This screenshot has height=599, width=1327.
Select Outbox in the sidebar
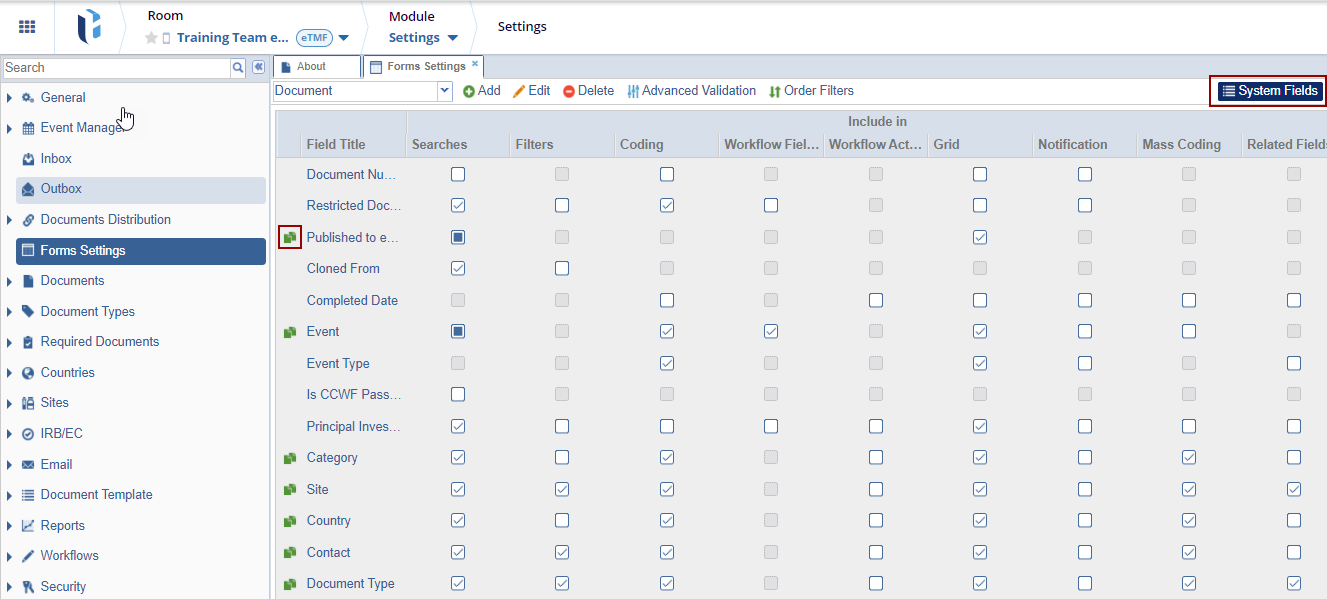pyautogui.click(x=61, y=189)
